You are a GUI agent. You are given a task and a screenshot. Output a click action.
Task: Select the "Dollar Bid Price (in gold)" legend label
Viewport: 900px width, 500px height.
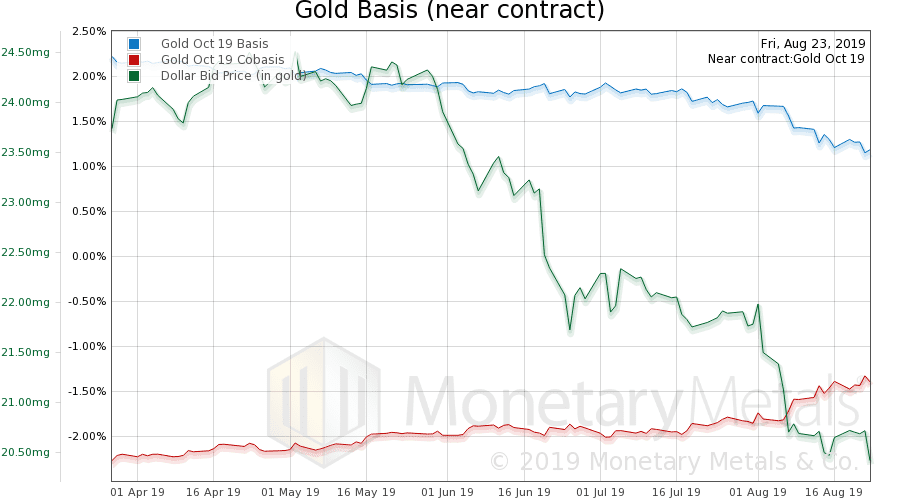click(x=234, y=76)
